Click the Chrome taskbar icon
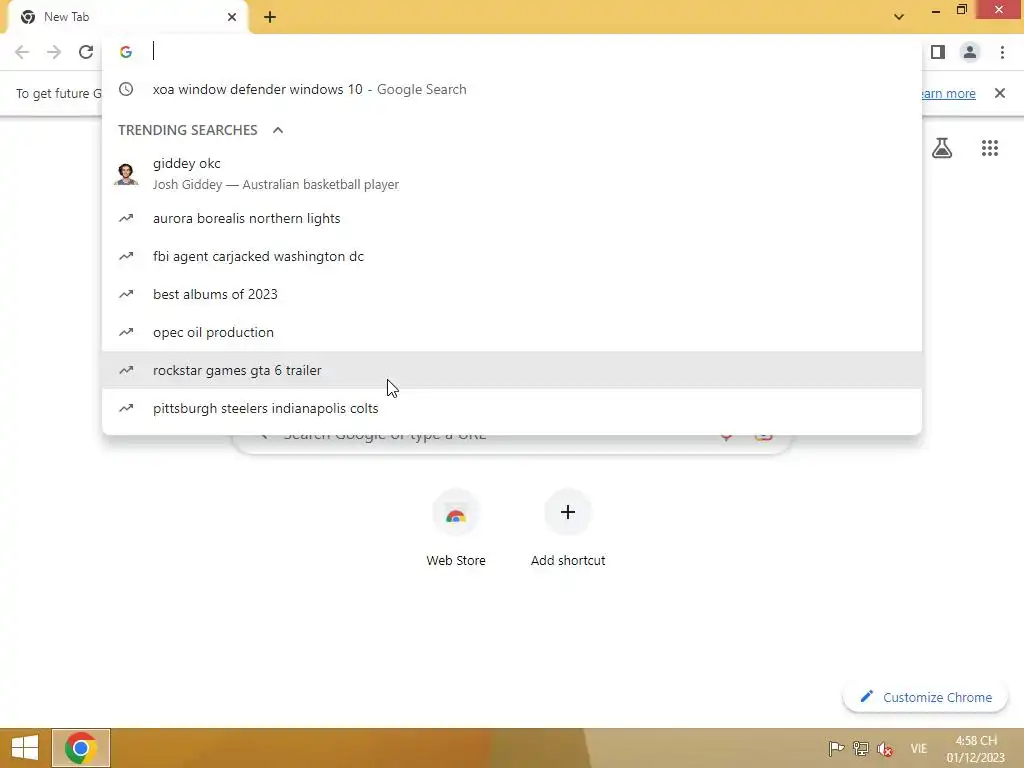 [x=81, y=748]
